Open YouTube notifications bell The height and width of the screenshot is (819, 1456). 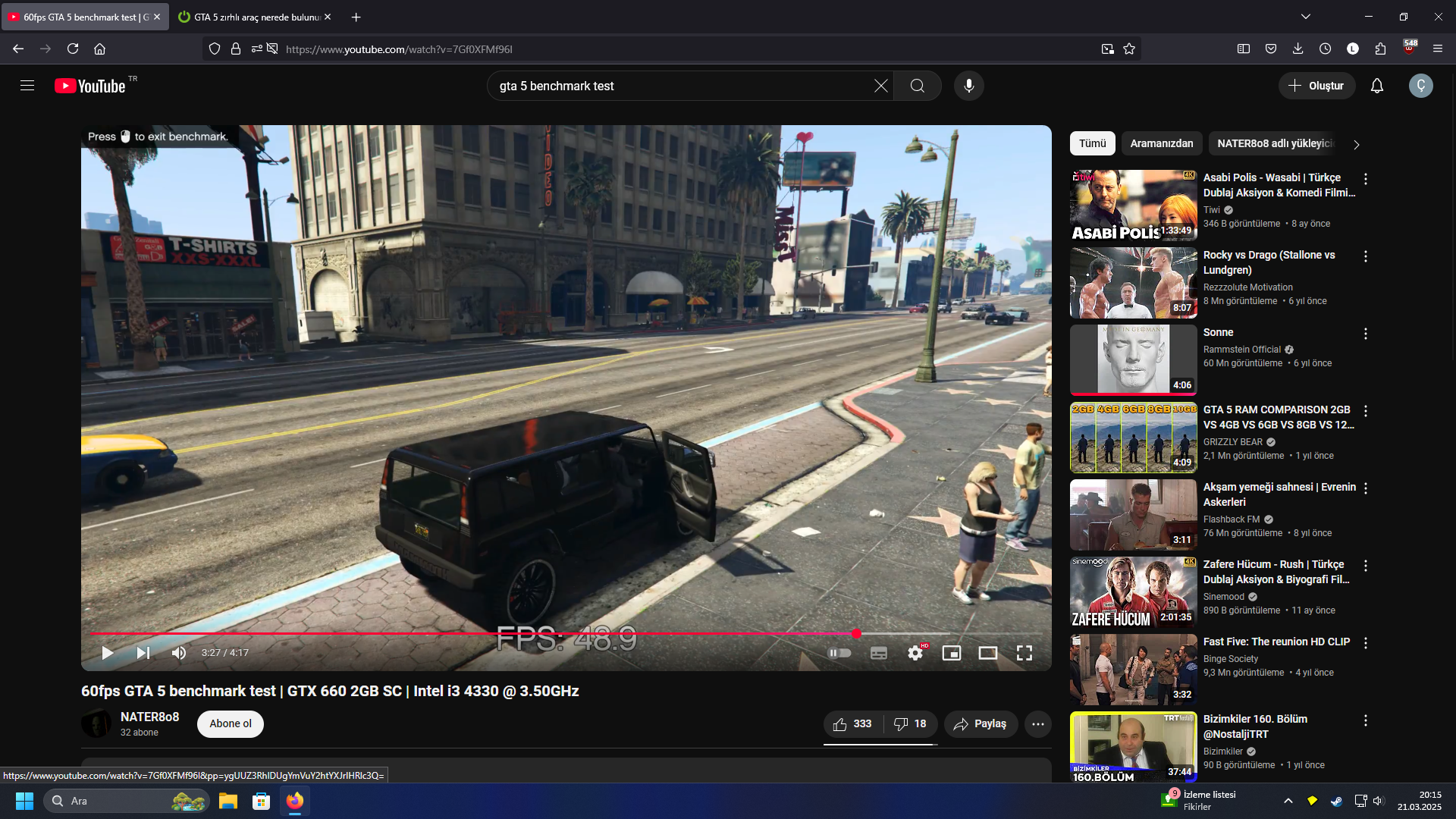(1376, 86)
